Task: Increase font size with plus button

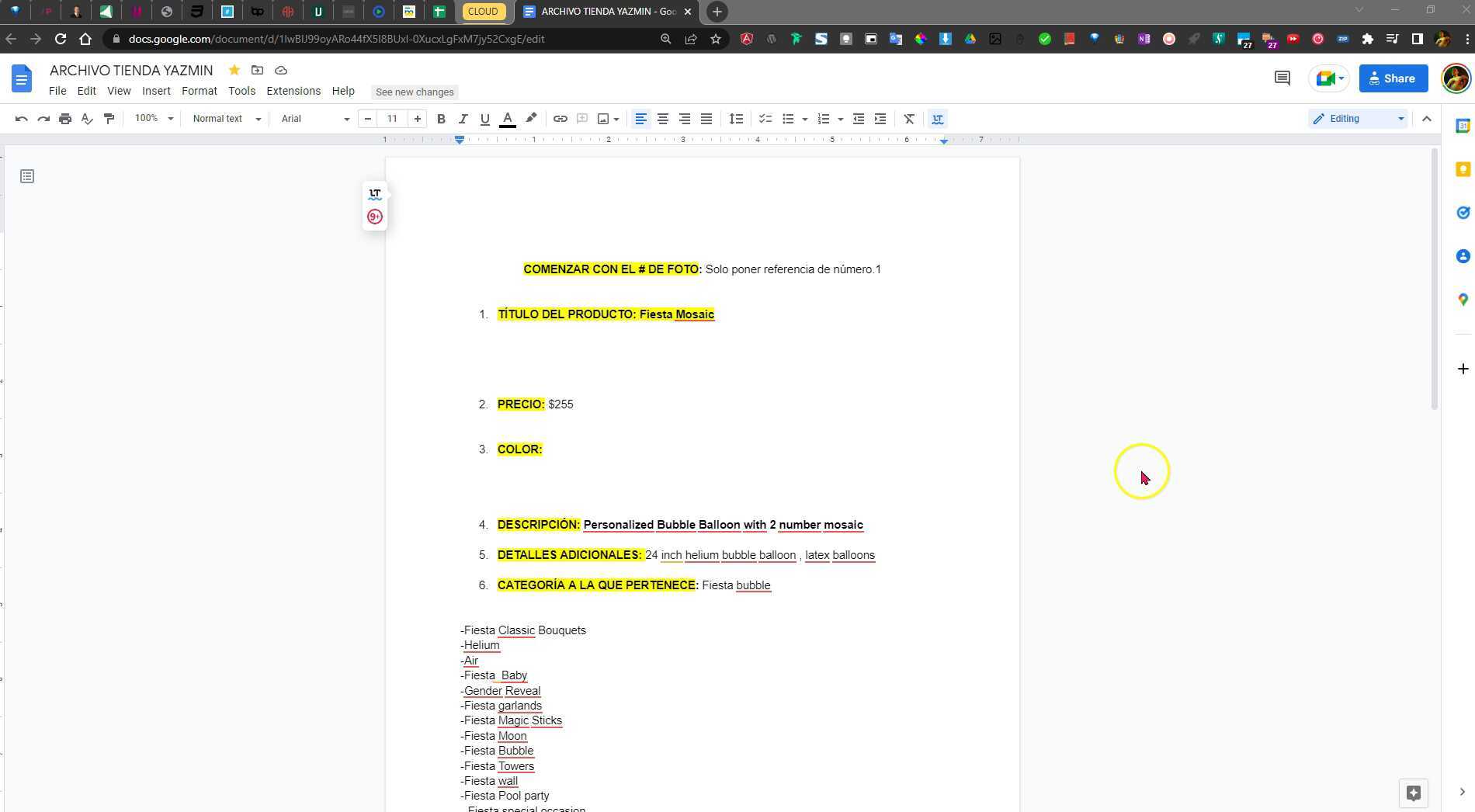Action: point(417,119)
